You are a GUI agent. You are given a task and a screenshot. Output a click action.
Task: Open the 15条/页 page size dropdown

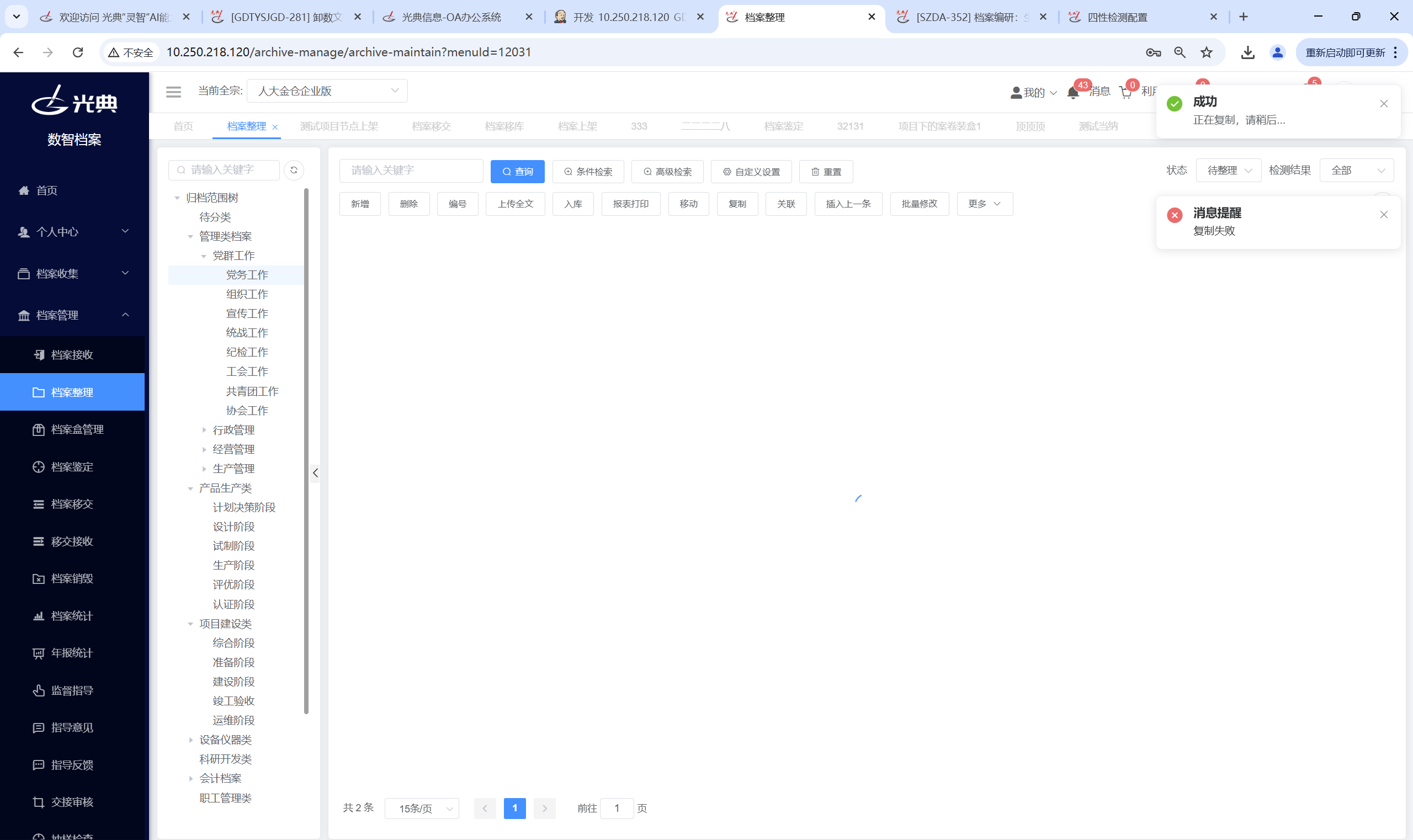(x=422, y=809)
